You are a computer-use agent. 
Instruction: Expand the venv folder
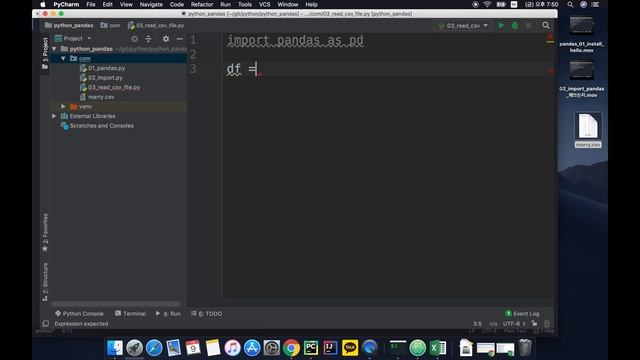(63, 107)
